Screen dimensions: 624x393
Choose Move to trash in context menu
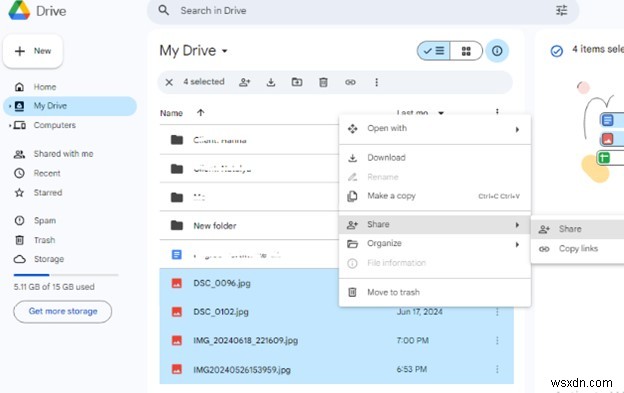[x=435, y=292]
